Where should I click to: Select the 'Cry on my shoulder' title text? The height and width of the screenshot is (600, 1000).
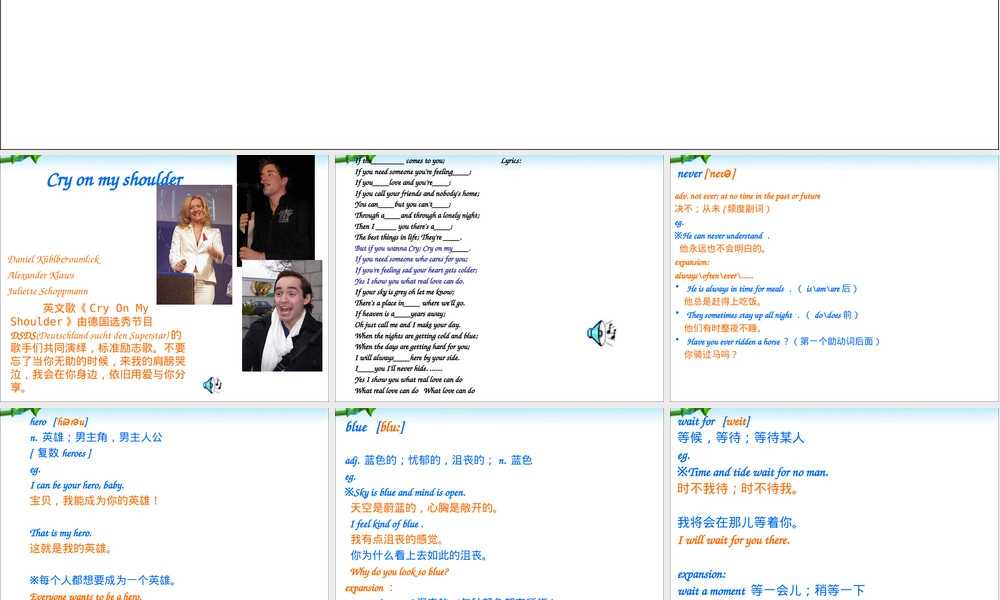point(115,180)
